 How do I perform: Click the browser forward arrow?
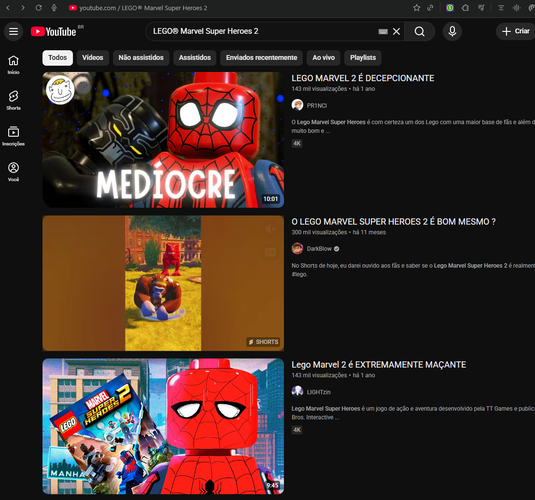click(x=23, y=8)
